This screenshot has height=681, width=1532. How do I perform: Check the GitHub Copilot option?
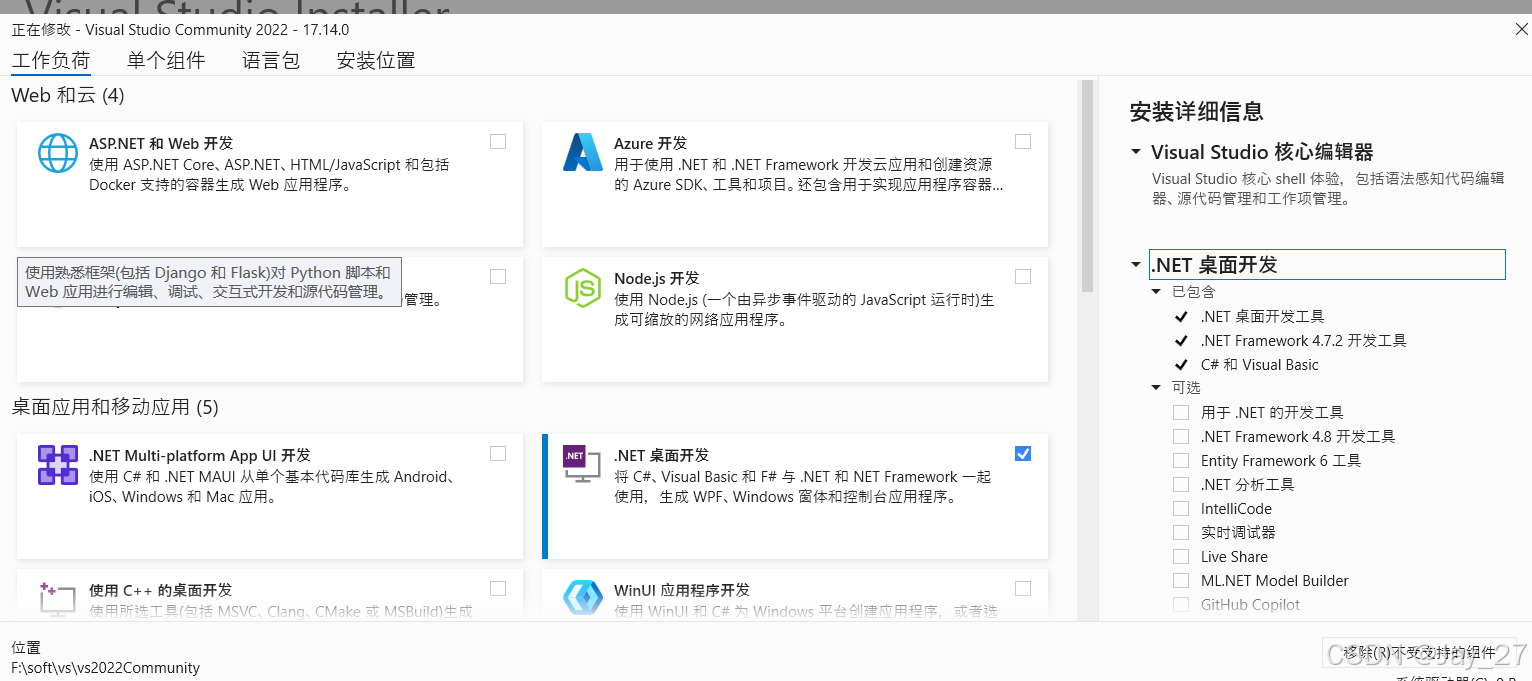click(x=1181, y=604)
